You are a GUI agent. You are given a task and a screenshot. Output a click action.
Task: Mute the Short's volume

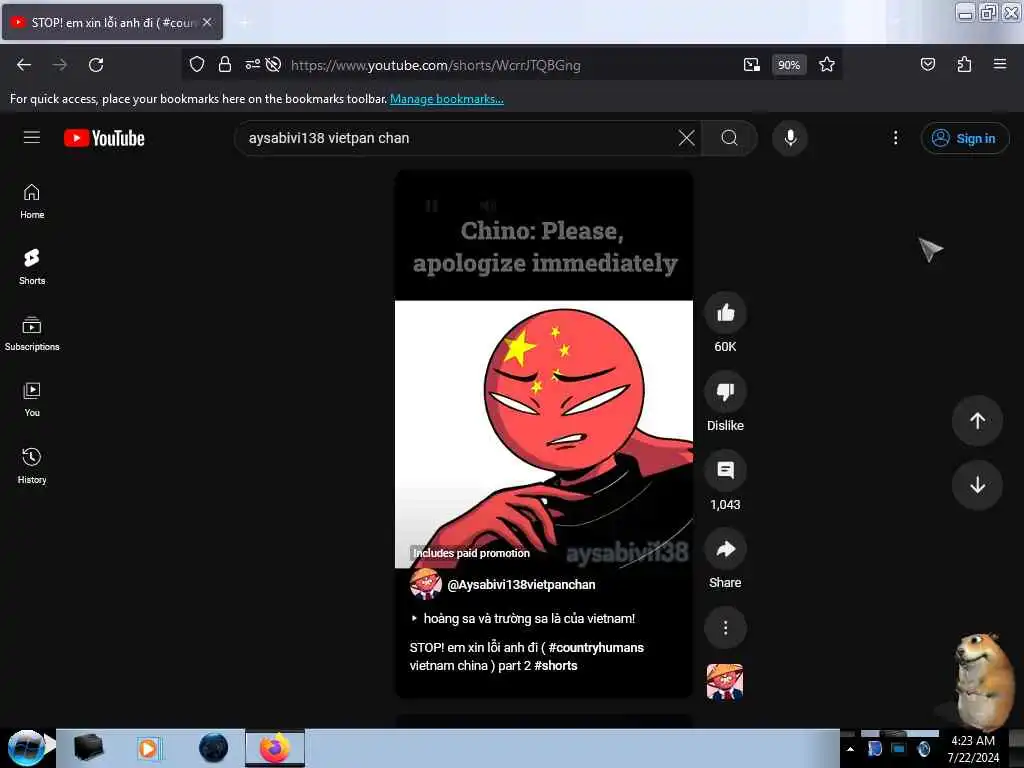coord(488,206)
